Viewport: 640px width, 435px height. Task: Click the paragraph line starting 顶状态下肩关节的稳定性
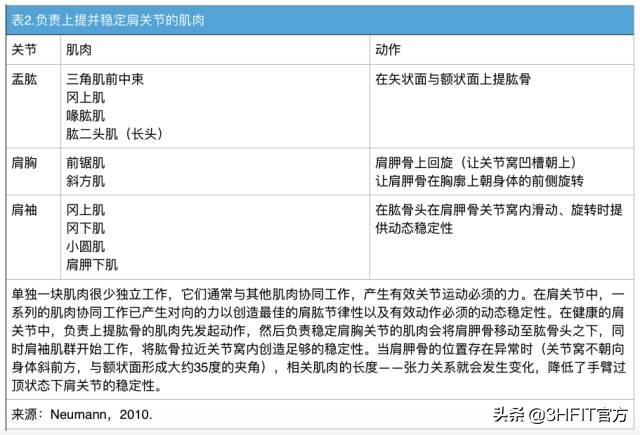click(x=87, y=385)
